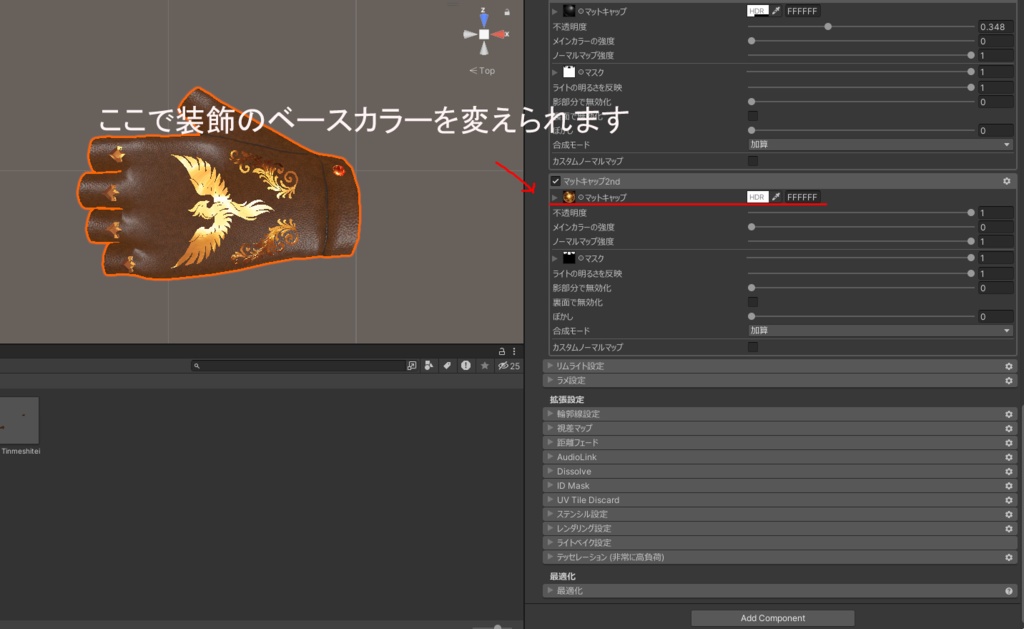Open the Project panel three-dot menu
Screen dimensions: 1024x629
(514, 351)
